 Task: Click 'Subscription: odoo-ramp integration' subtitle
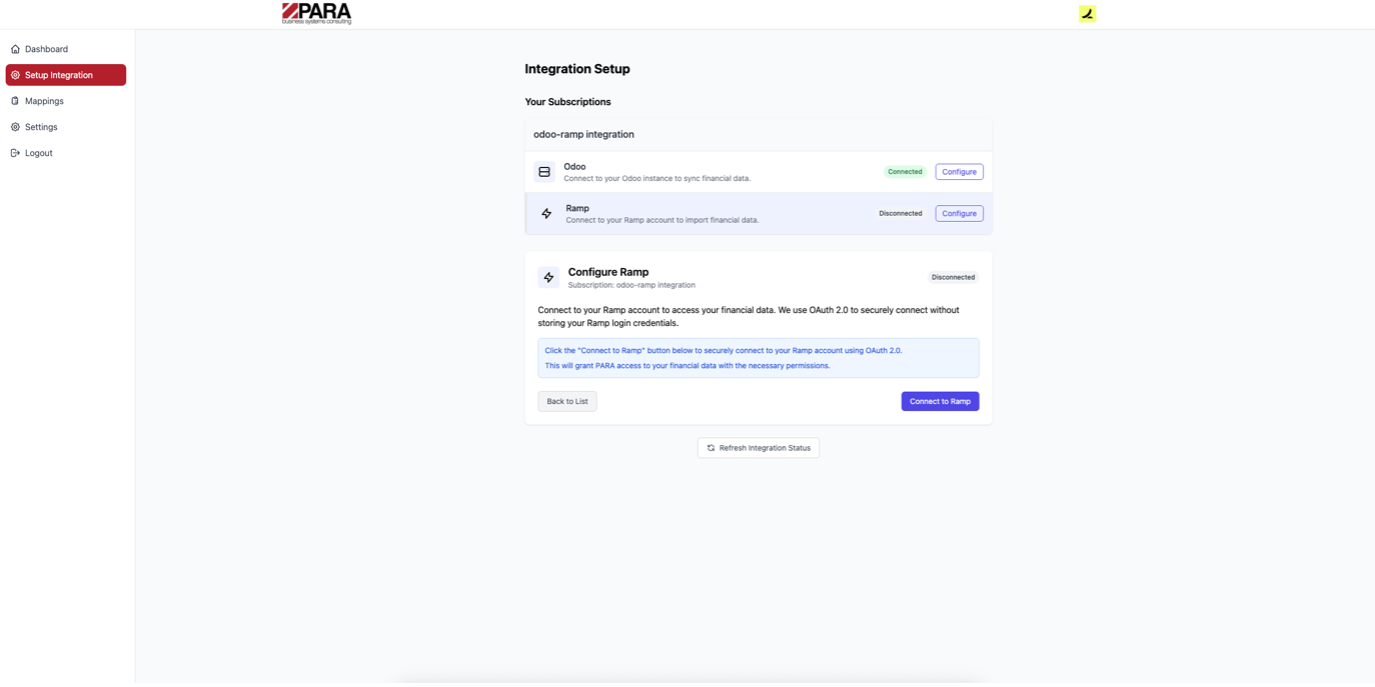(x=632, y=285)
